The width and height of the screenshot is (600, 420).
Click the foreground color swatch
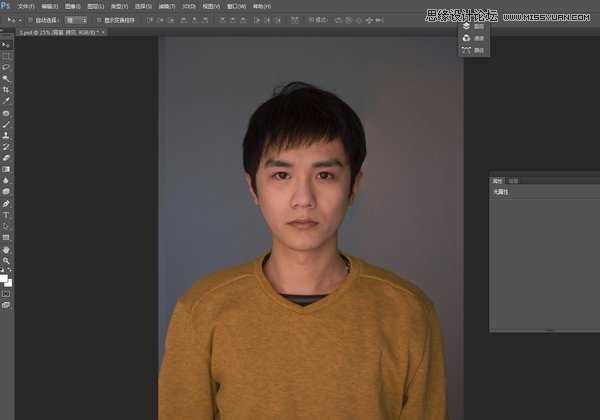pyautogui.click(x=5, y=276)
